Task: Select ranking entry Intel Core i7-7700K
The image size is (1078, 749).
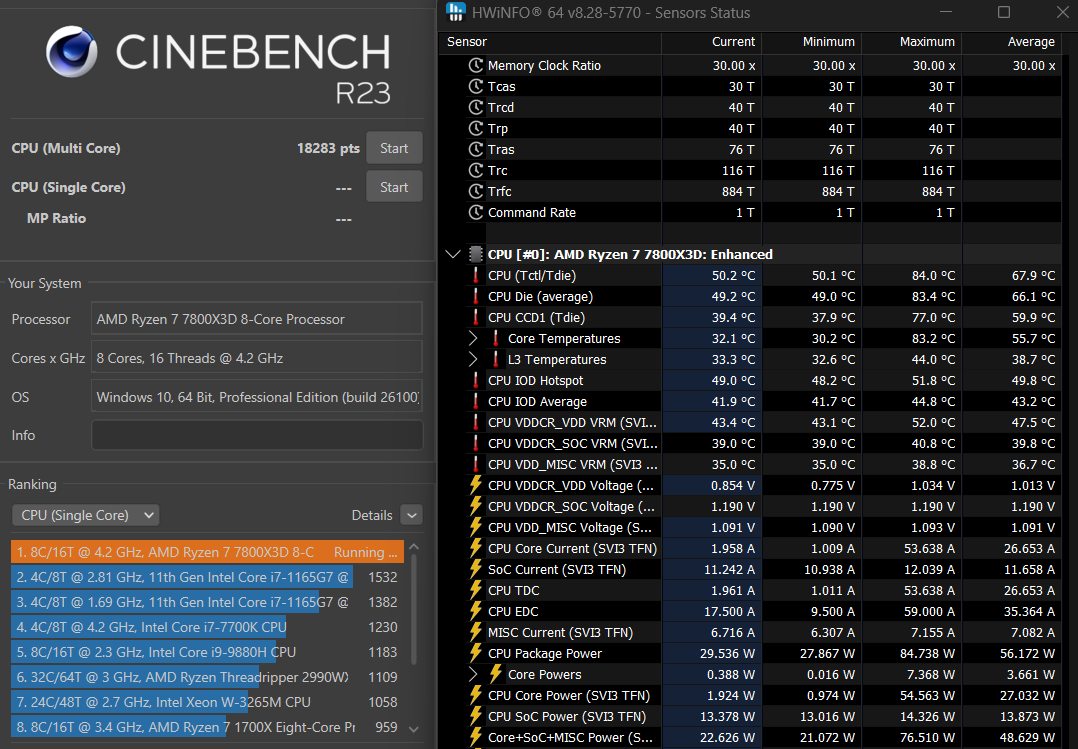Action: pyautogui.click(x=208, y=627)
